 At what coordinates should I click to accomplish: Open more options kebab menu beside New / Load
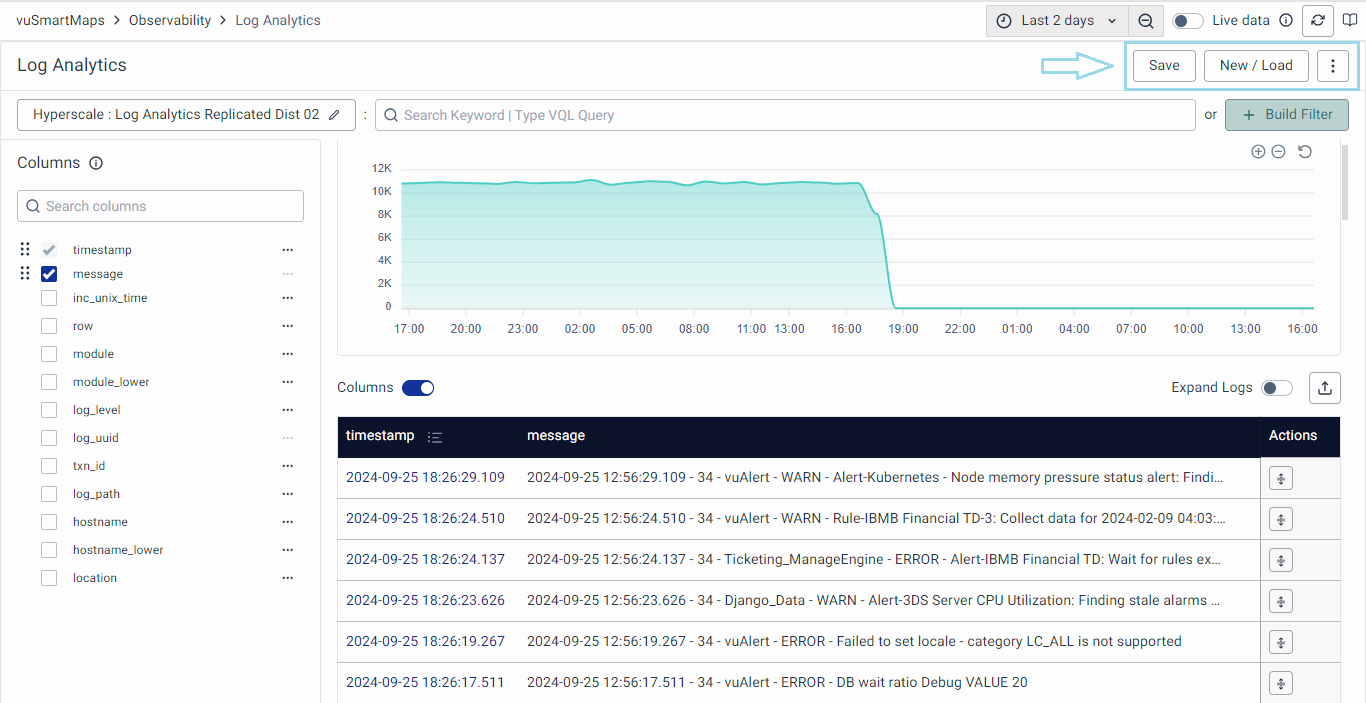click(x=1333, y=66)
